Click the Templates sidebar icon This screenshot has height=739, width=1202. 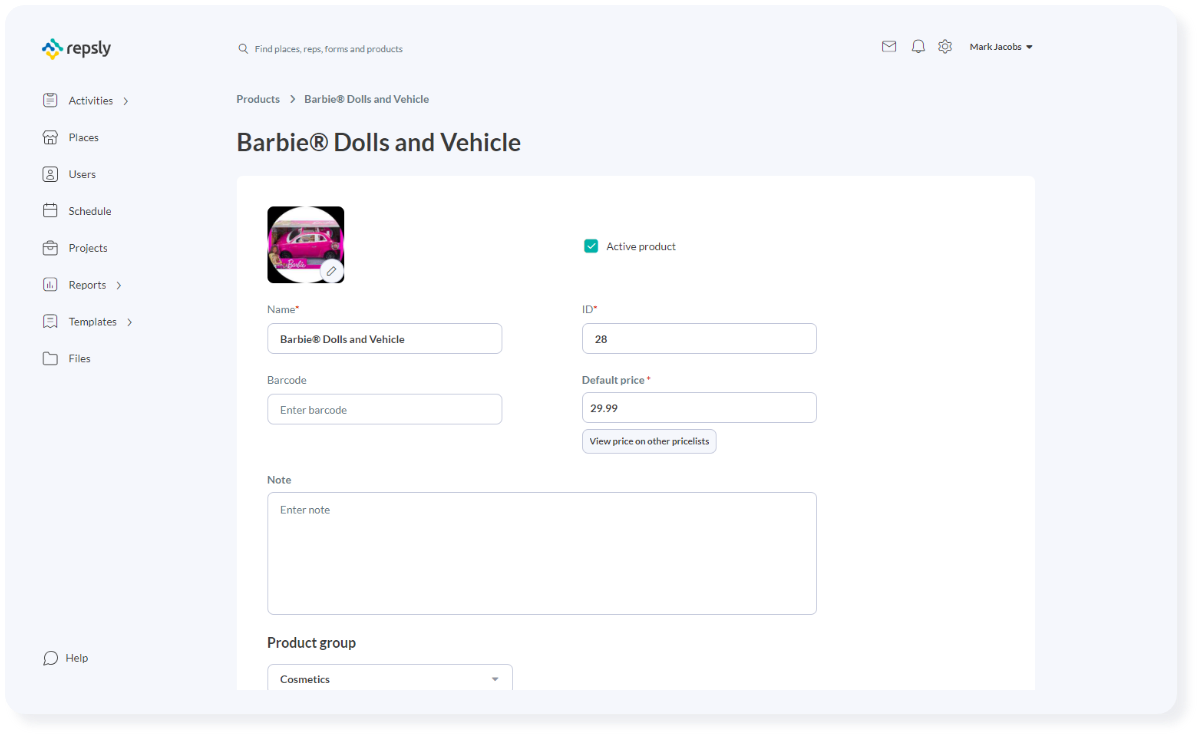[x=50, y=322]
